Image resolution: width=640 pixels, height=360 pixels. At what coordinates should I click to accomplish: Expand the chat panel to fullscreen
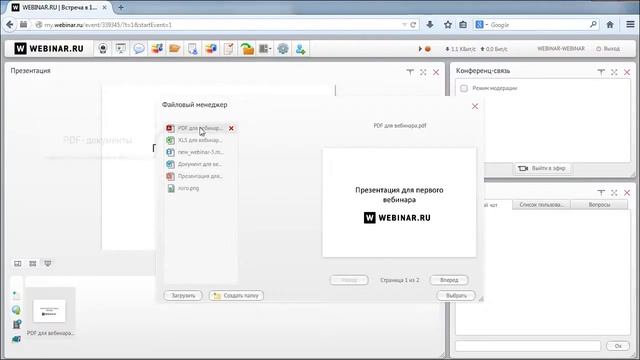pos(614,192)
